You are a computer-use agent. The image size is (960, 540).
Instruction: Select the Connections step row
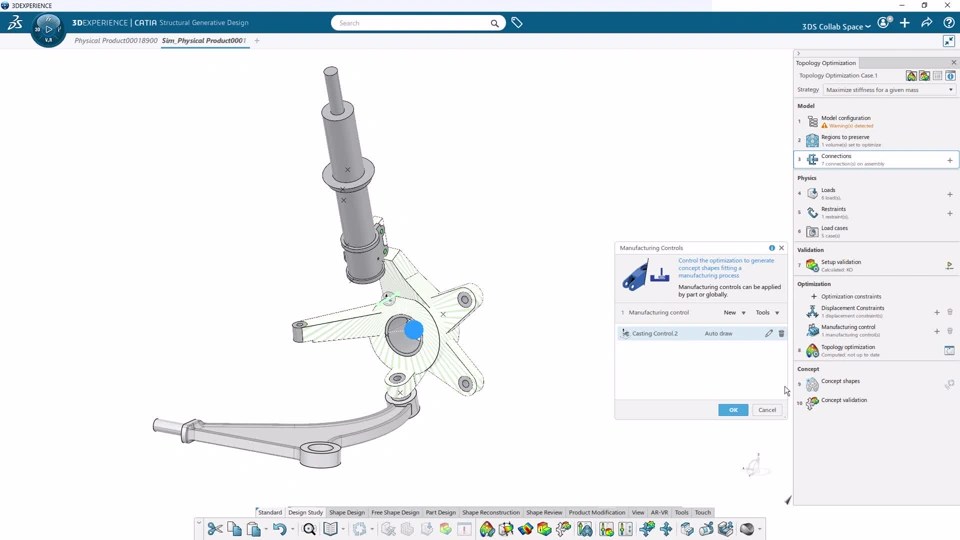[876, 159]
